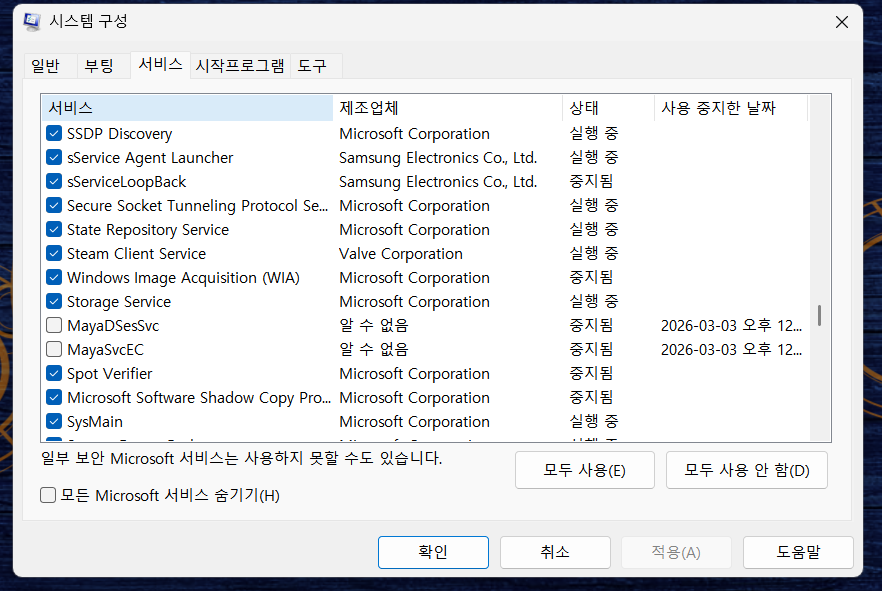This screenshot has width=882, height=591.
Task: Click the MayaDSesSvc disabled date cell
Action: click(731, 326)
